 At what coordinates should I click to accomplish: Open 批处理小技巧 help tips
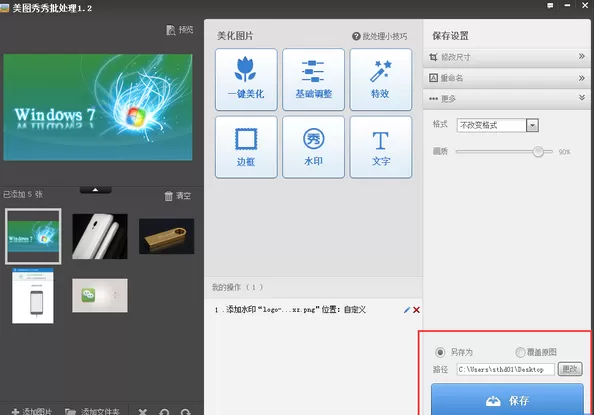pos(379,36)
